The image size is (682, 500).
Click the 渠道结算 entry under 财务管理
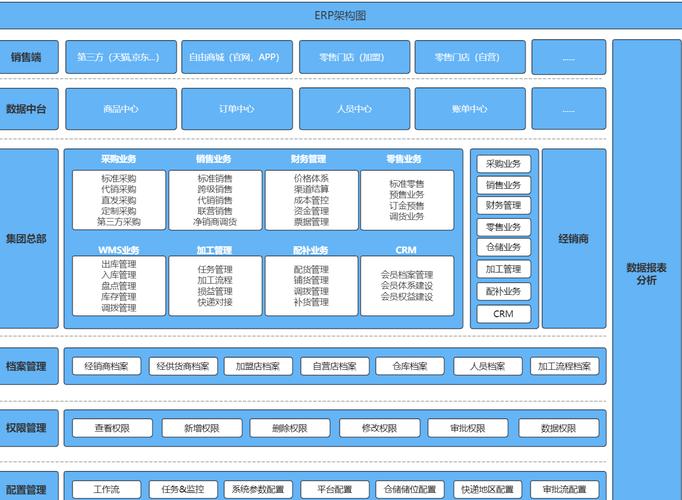[x=311, y=189]
